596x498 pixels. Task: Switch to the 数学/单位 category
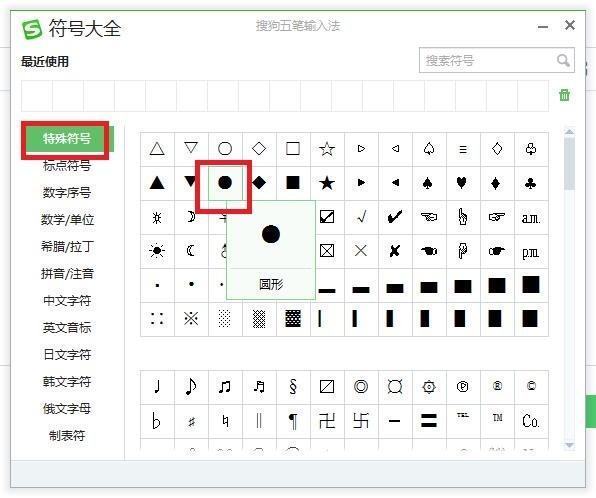(x=67, y=219)
